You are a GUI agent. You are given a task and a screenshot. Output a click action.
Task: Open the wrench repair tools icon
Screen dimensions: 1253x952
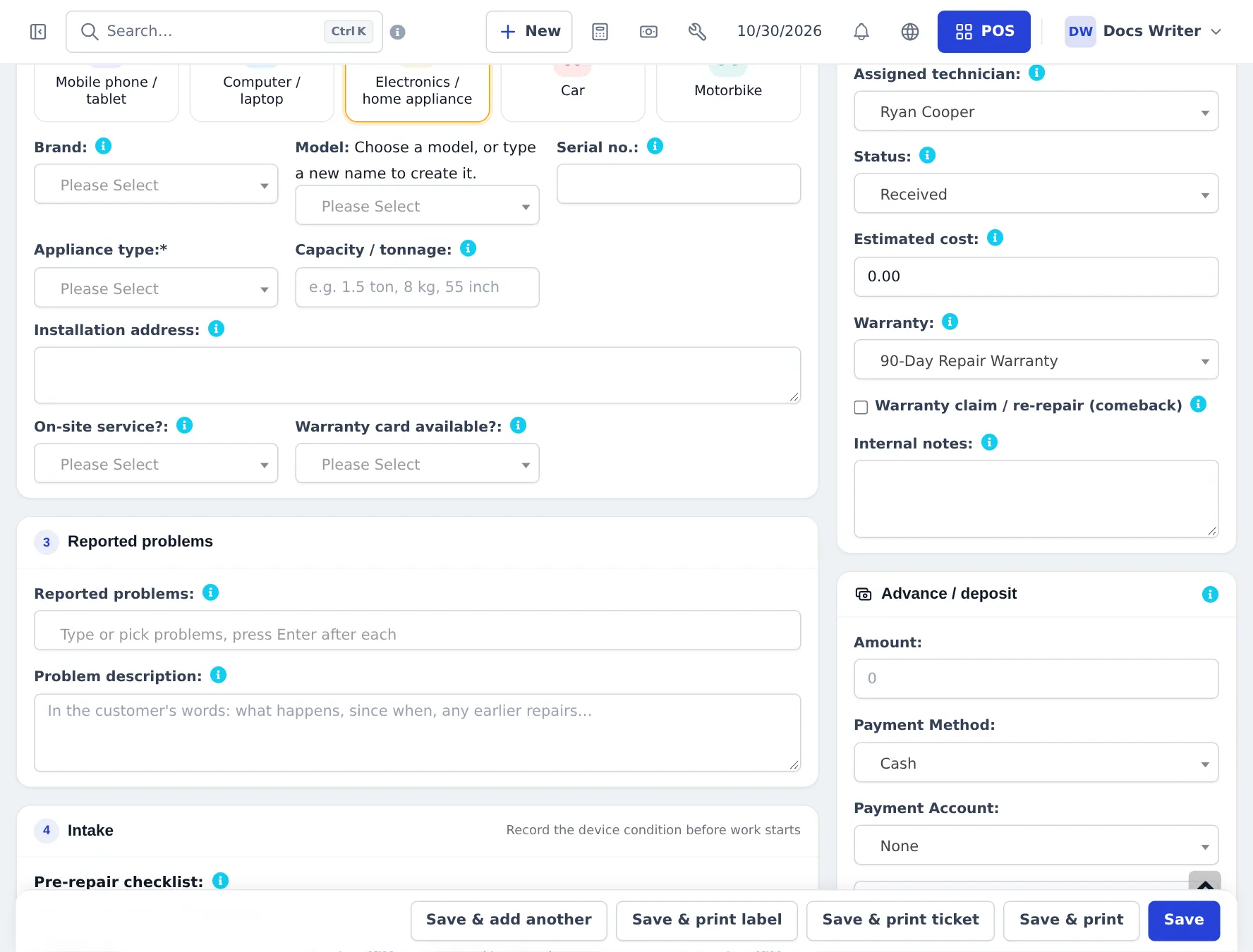coord(697,32)
